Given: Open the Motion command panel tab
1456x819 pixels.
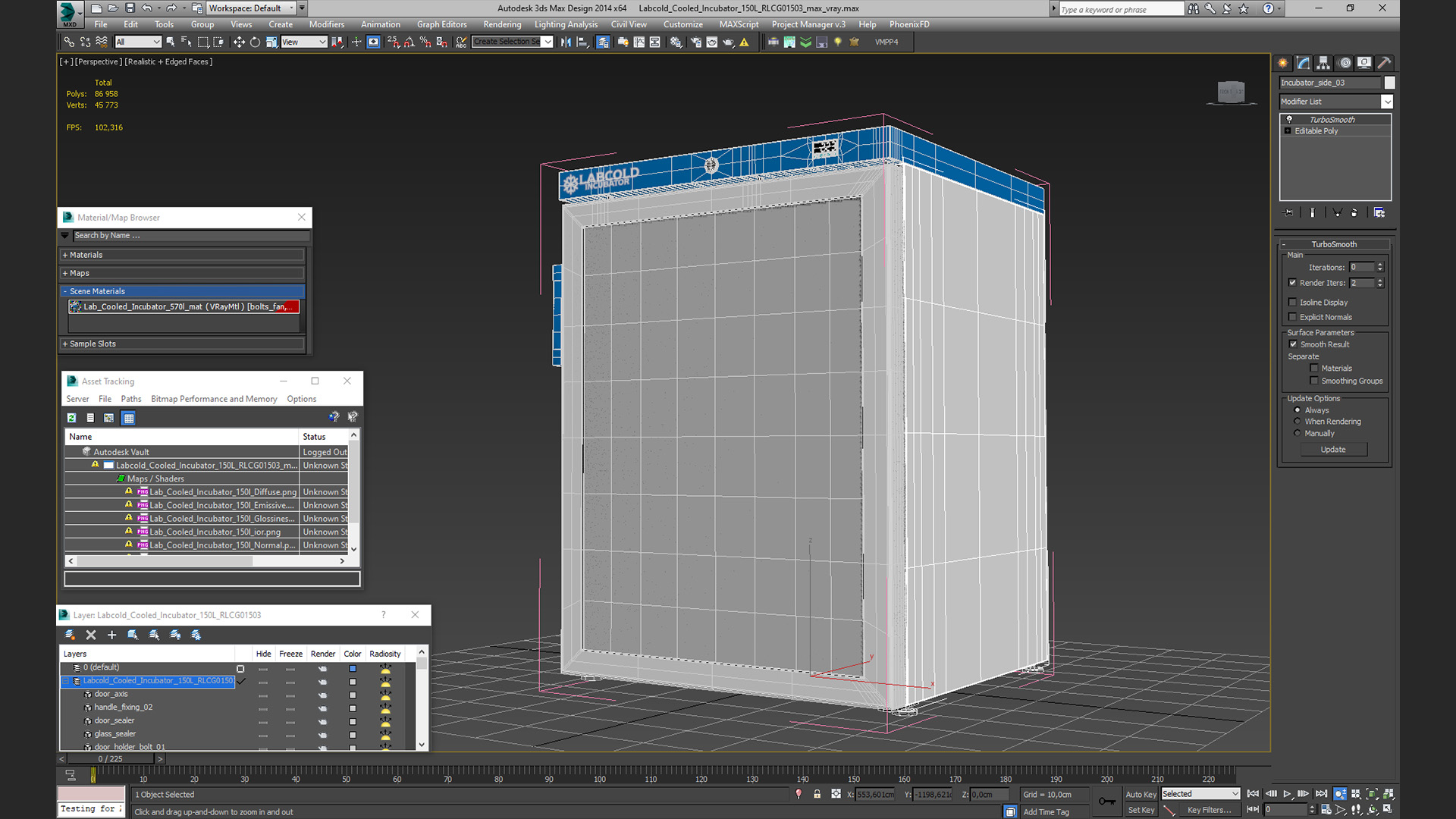Looking at the screenshot, I should click(1345, 63).
